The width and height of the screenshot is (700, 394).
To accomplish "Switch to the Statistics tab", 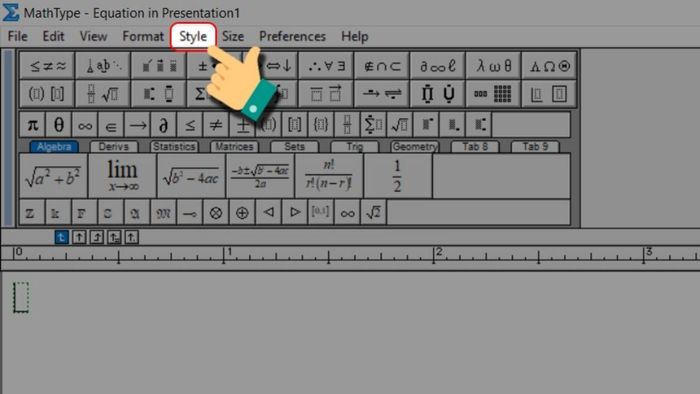I will tap(174, 146).
